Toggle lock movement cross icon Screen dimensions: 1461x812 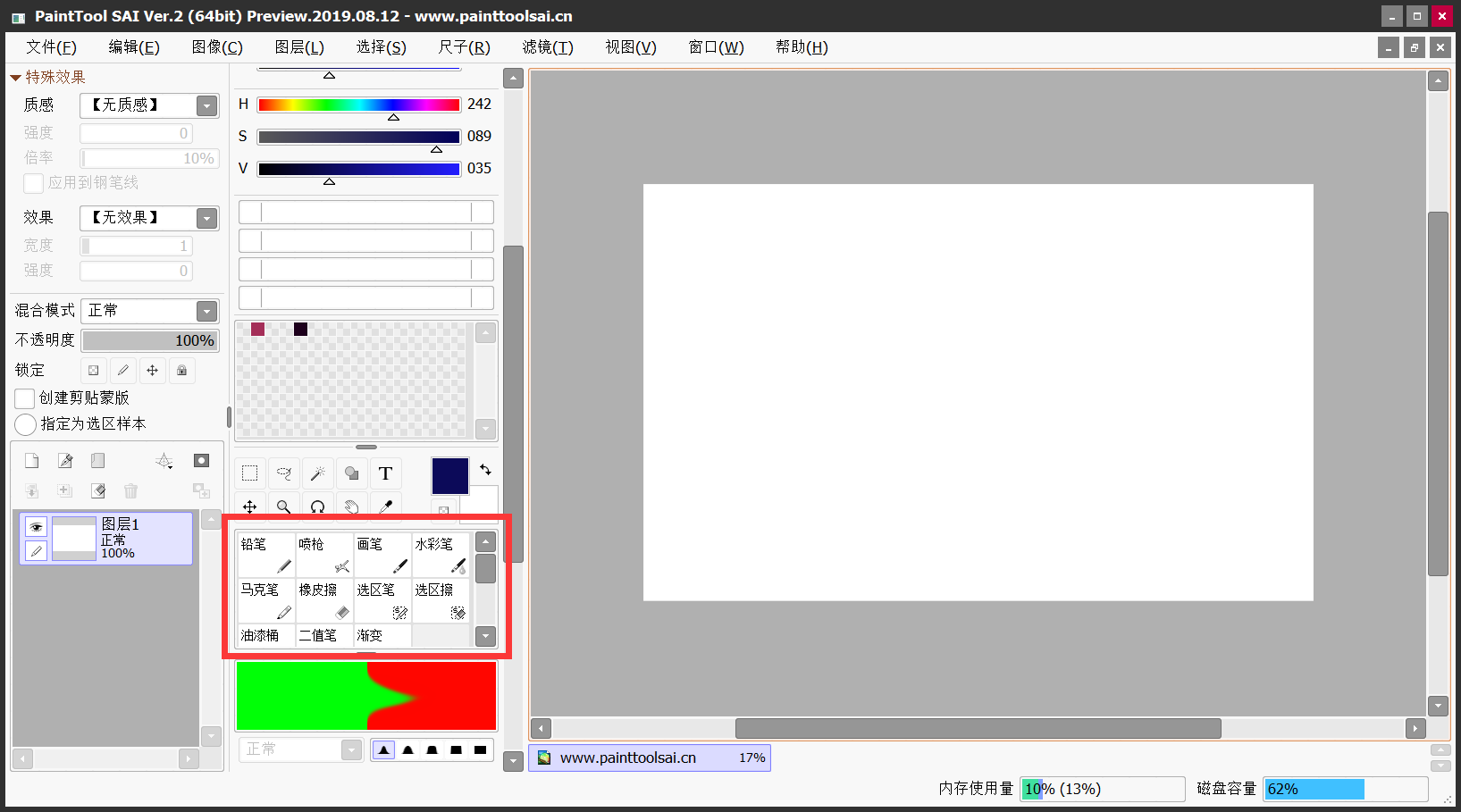pyautogui.click(x=152, y=370)
